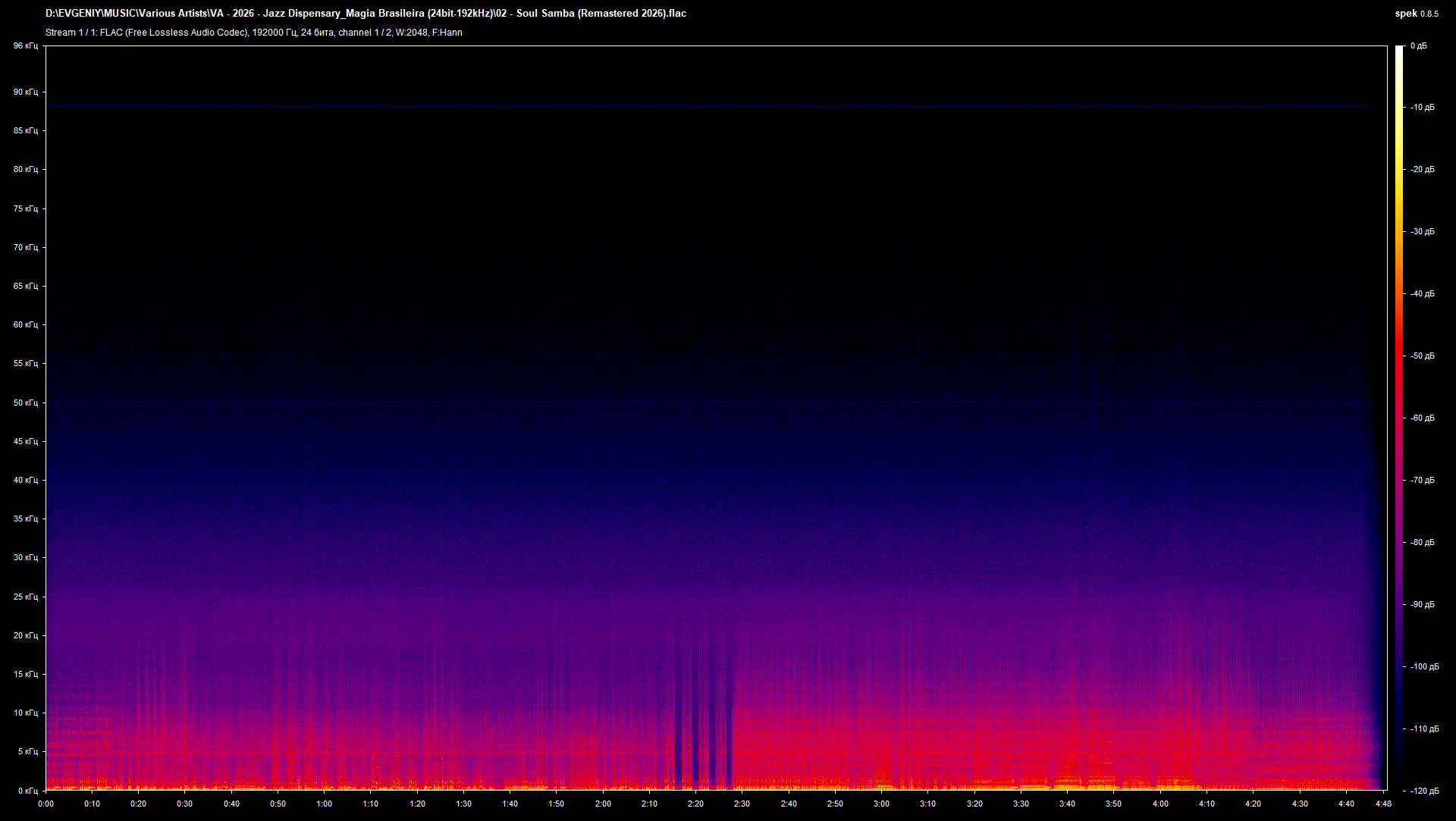Viewport: 1456px width, 821px height.
Task: Click the 1:00 time axis marker
Action: [324, 804]
